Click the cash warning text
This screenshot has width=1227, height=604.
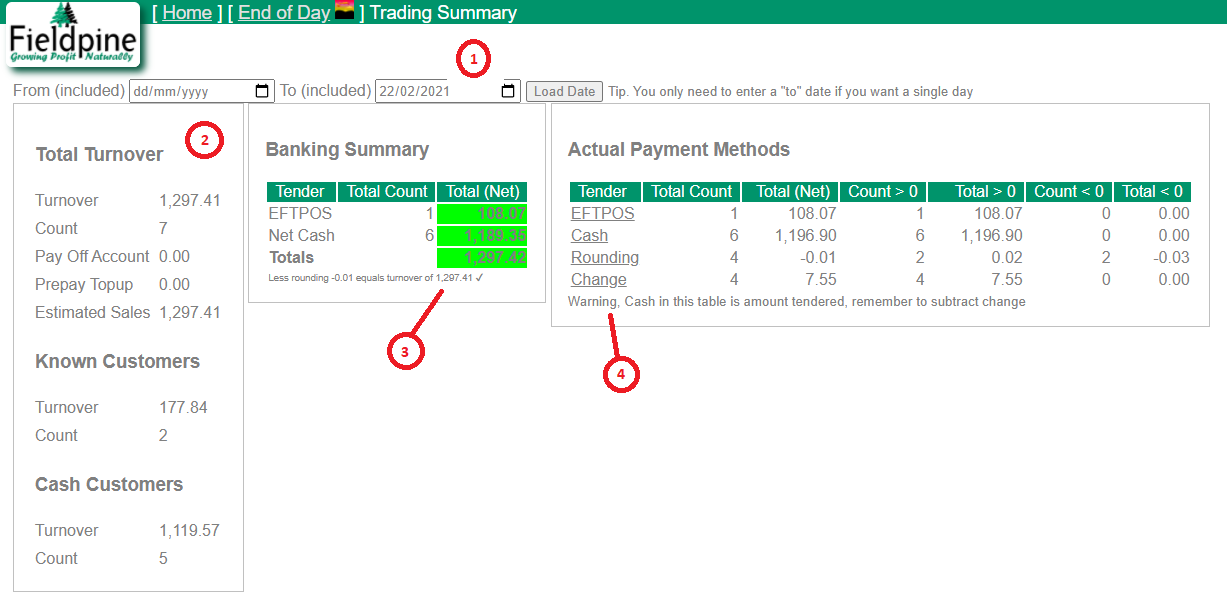tap(797, 301)
